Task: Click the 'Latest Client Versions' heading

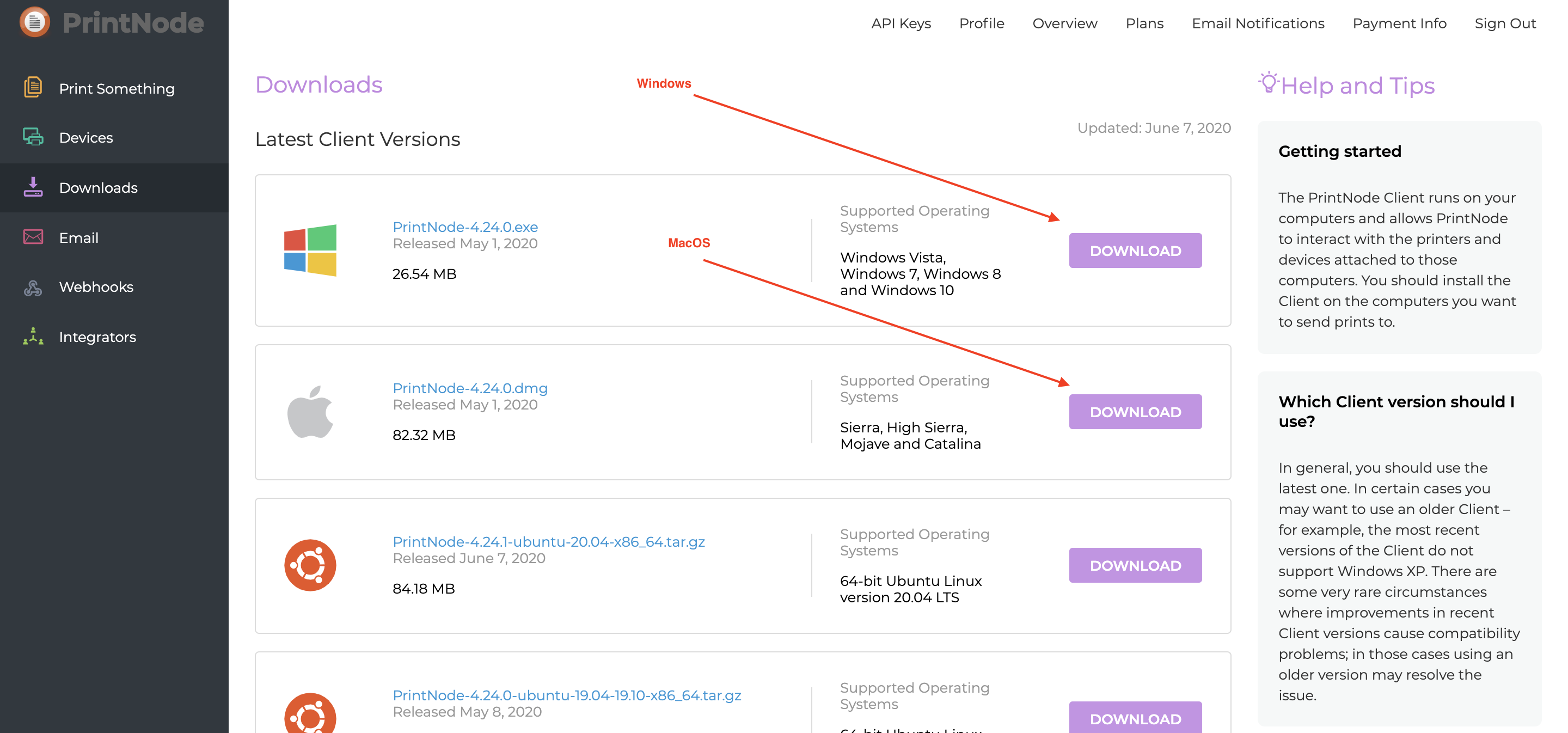Action: (357, 139)
